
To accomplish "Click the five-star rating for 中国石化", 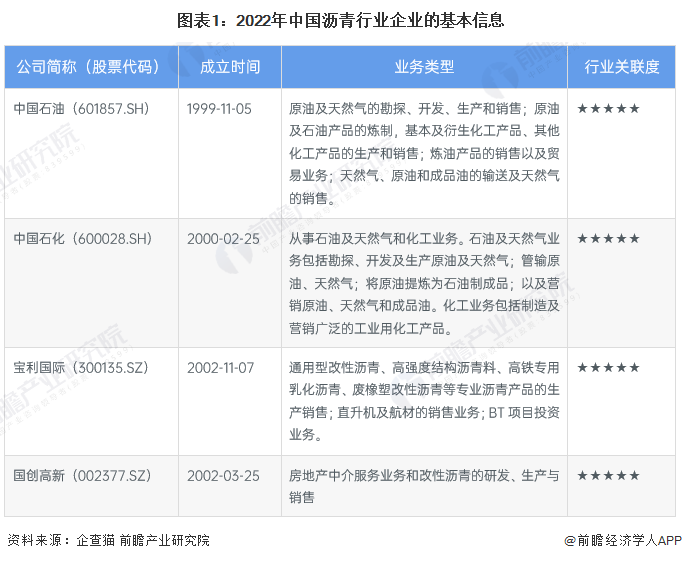I will coord(608,239).
